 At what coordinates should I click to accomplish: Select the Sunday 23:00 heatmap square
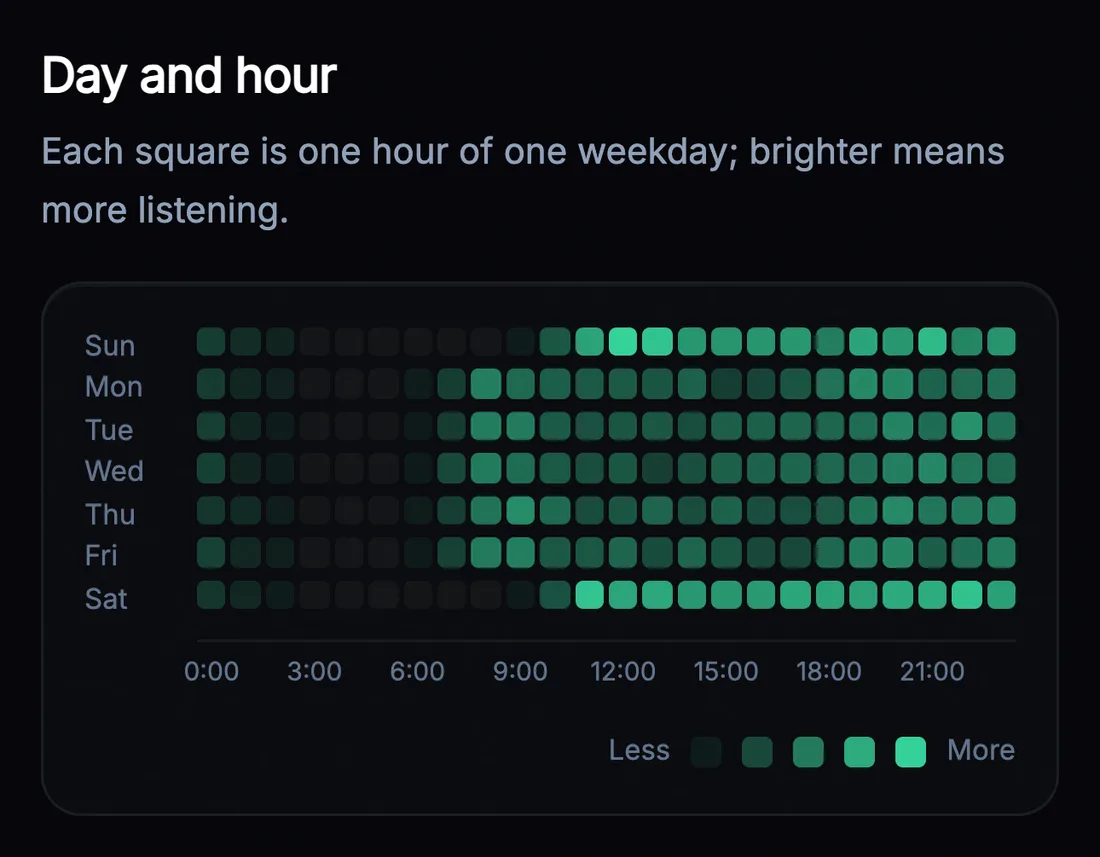(1001, 342)
